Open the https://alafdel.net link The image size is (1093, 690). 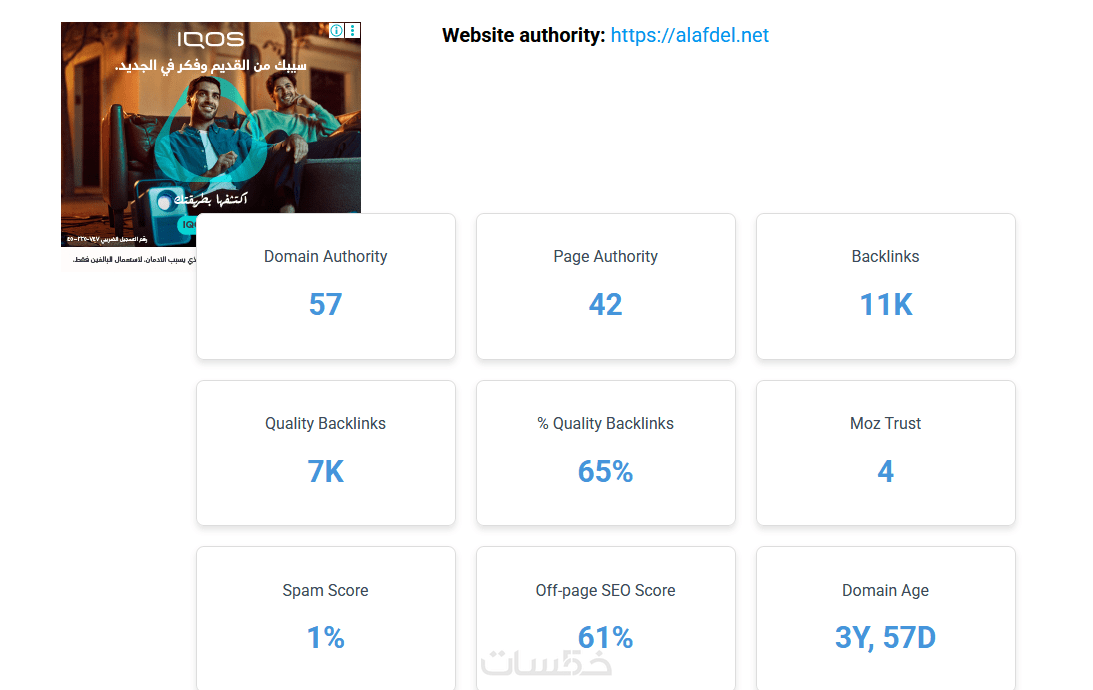coord(689,36)
